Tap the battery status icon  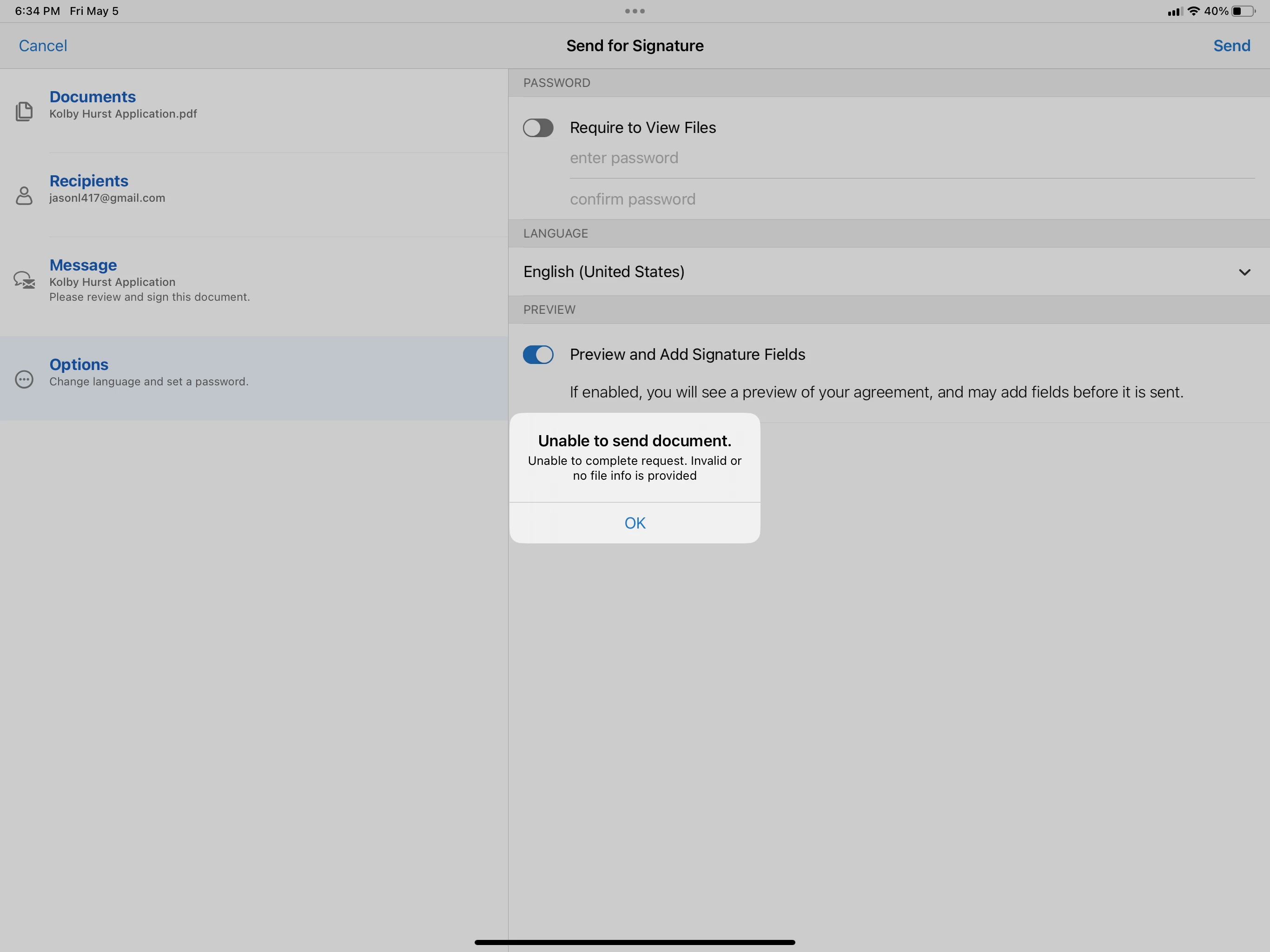[1243, 11]
